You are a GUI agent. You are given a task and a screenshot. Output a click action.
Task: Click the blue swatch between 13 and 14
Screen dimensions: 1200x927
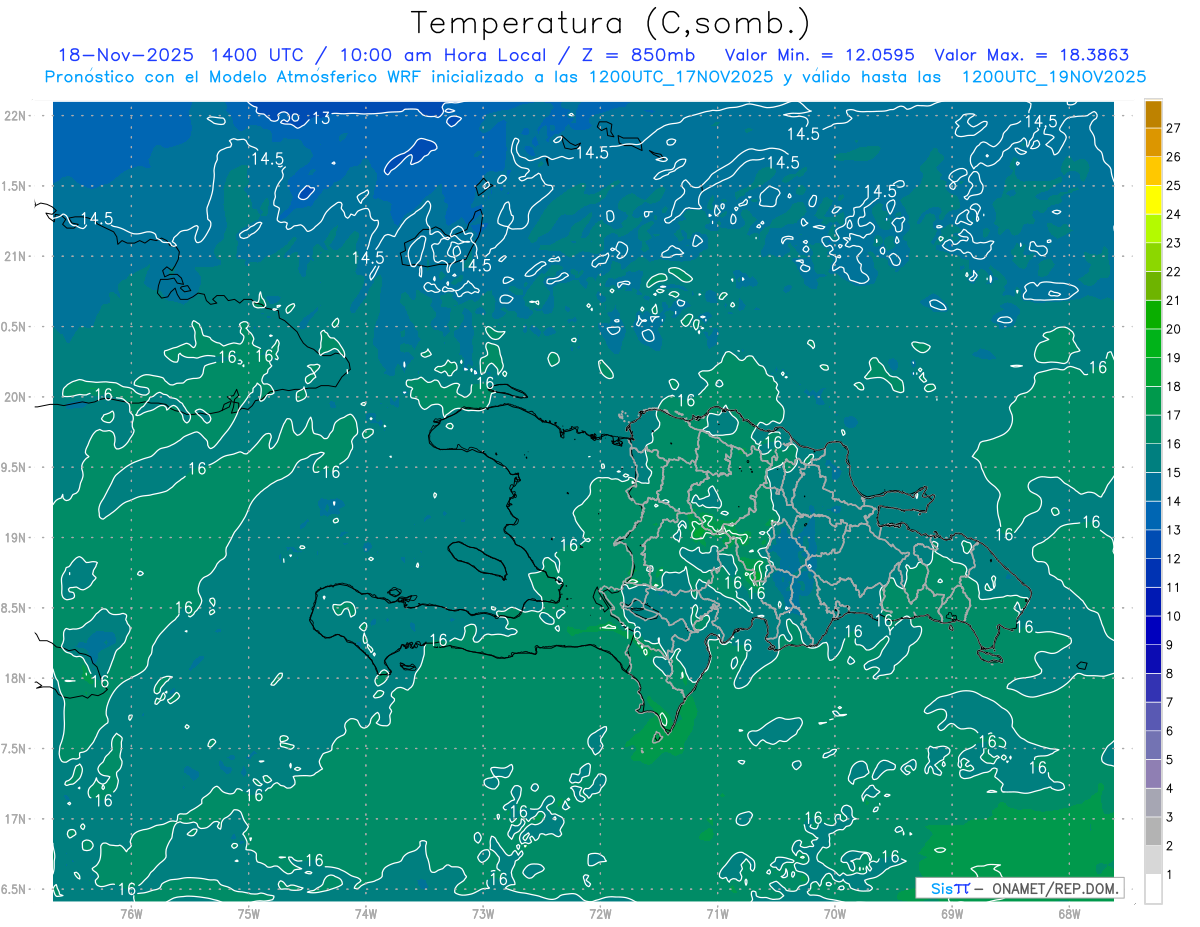[x=1153, y=516]
